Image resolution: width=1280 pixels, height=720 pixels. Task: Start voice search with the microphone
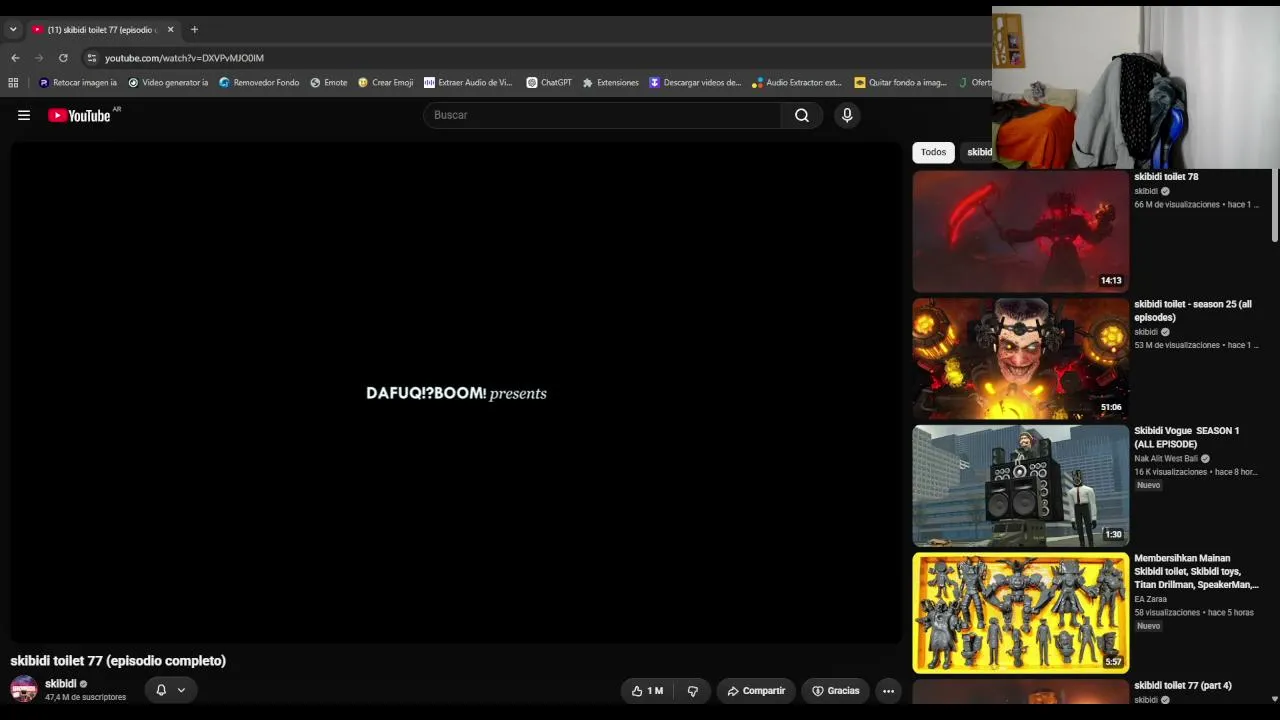(x=847, y=115)
